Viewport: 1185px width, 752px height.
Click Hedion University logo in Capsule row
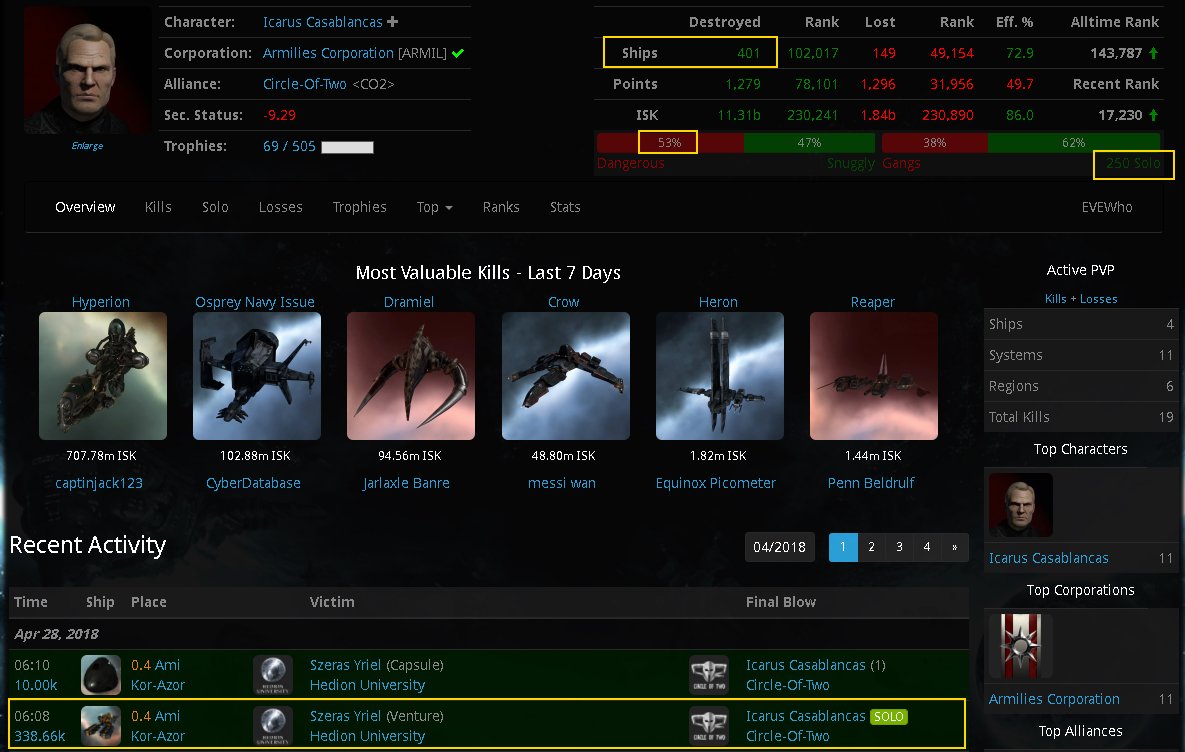pyautogui.click(x=273, y=675)
